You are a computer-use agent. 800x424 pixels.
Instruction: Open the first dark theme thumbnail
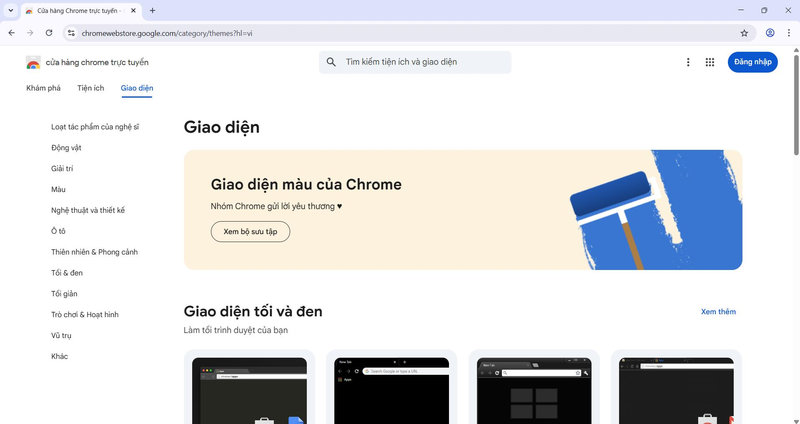pos(249,390)
